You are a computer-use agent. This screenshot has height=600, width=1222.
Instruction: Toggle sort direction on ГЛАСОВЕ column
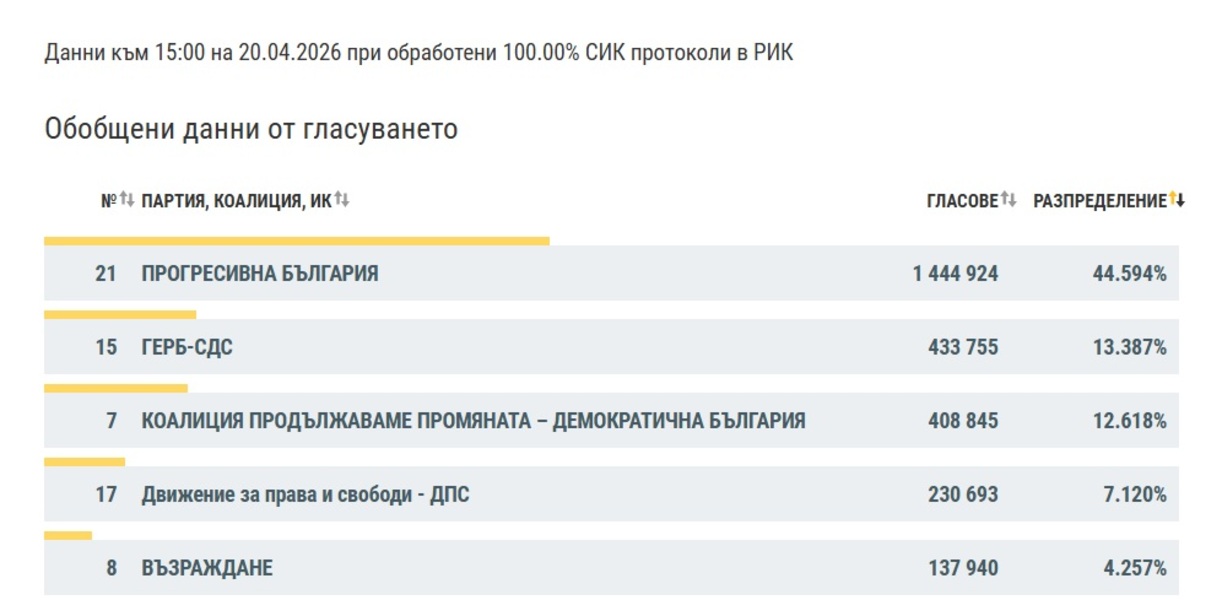[x=1009, y=198]
